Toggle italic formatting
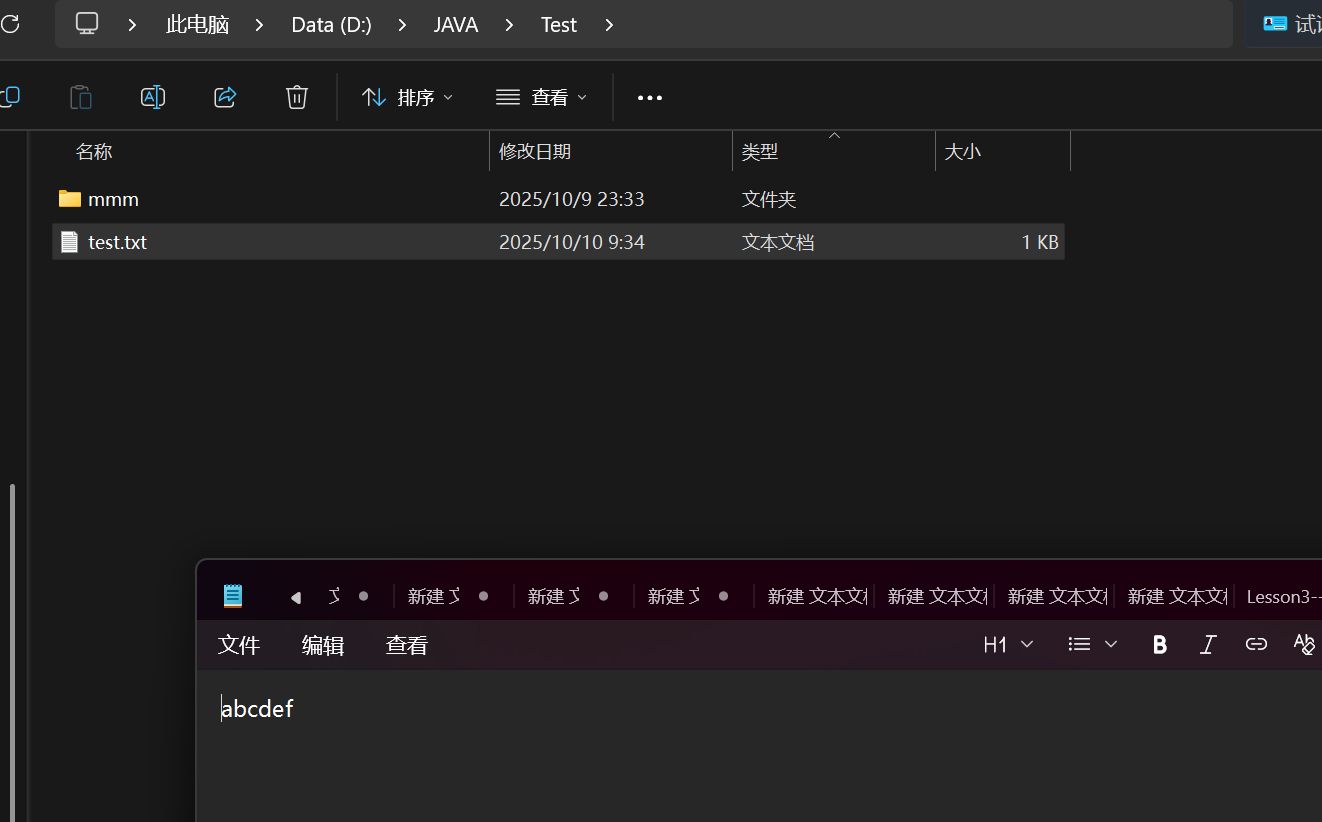Viewport: 1322px width, 822px height. coord(1207,644)
